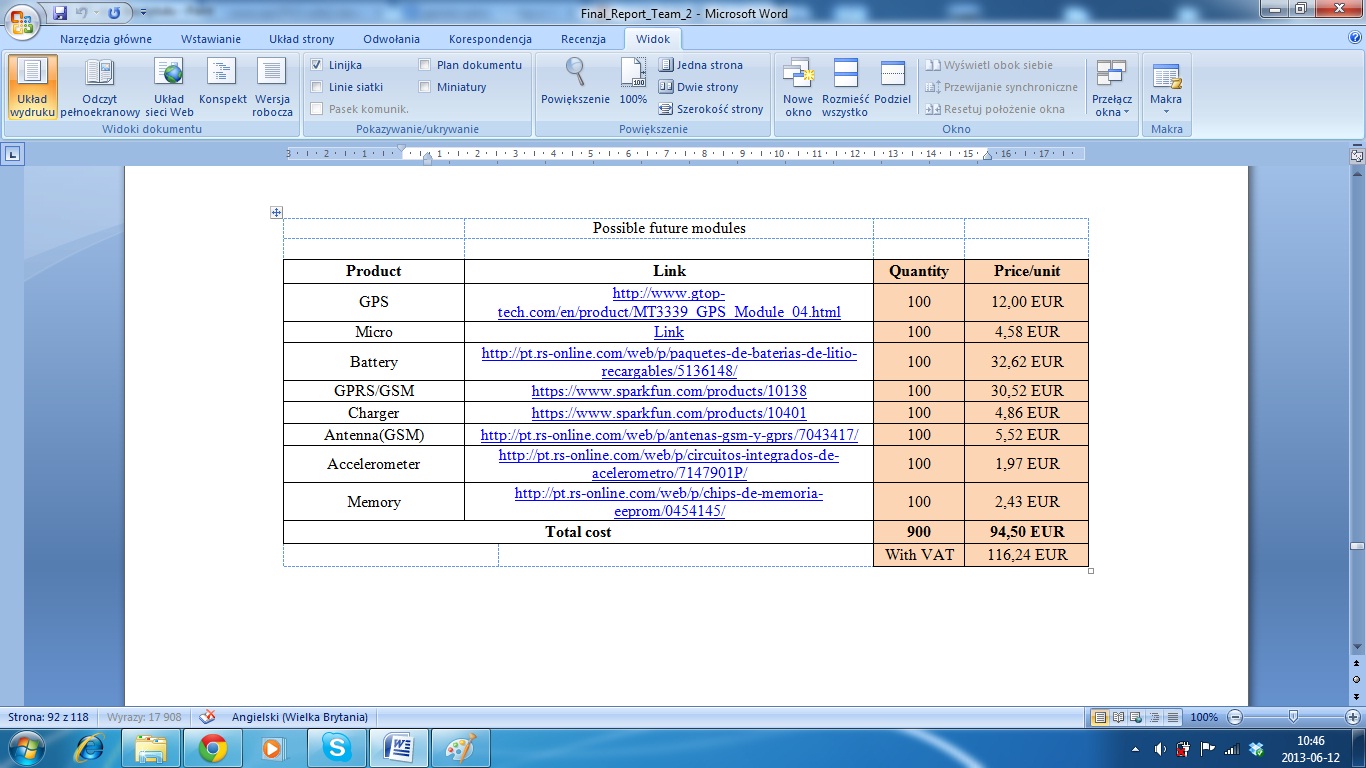The height and width of the screenshot is (768, 1366).
Task: Open a new window (Nowe okno)
Action: [798, 87]
